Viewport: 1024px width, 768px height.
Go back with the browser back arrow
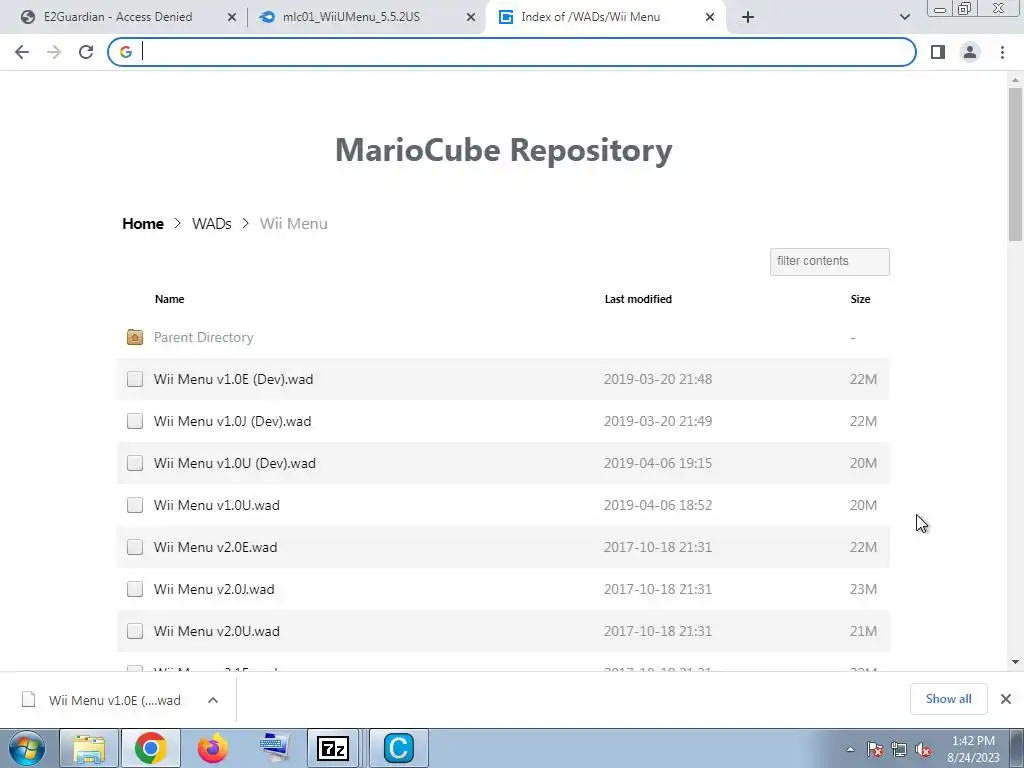[22, 52]
